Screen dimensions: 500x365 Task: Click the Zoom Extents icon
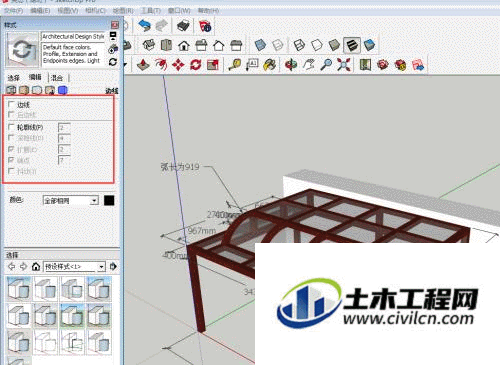343,64
